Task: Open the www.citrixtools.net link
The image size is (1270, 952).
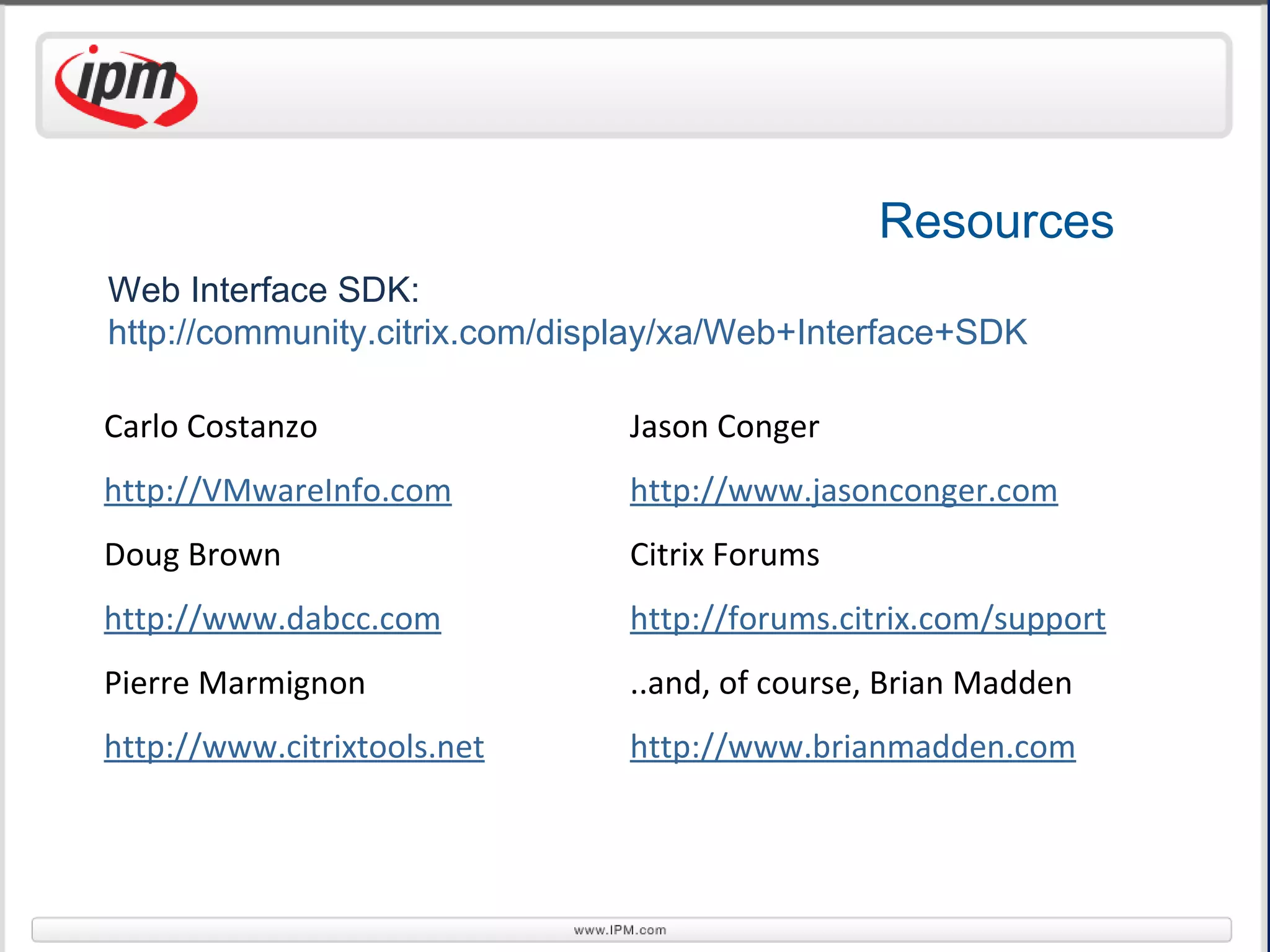Action: [x=295, y=747]
